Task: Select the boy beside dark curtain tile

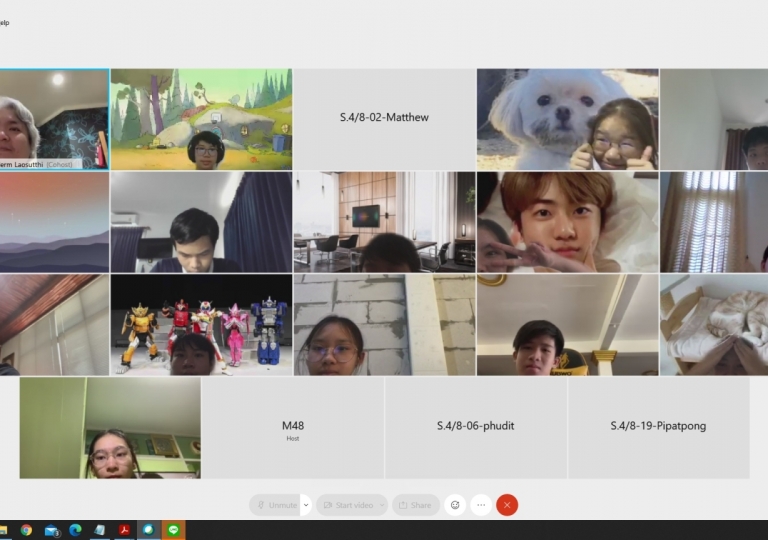Action: point(201,222)
